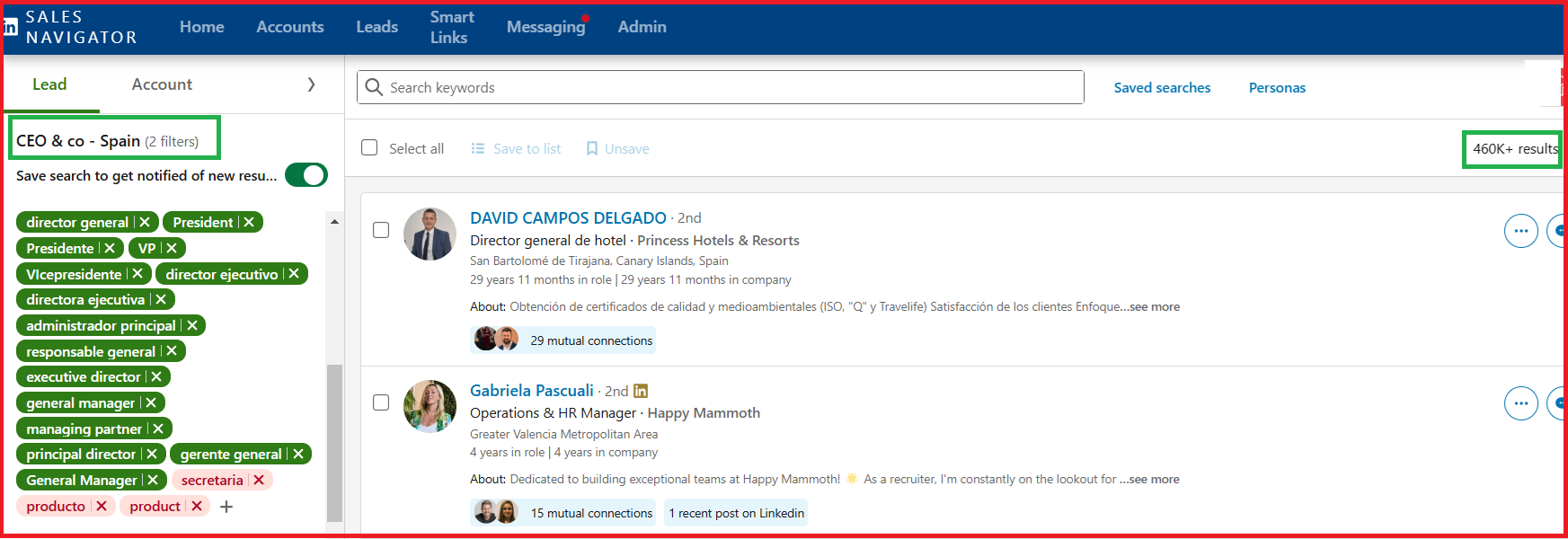Open more options for David Campos Delgado

click(1520, 231)
